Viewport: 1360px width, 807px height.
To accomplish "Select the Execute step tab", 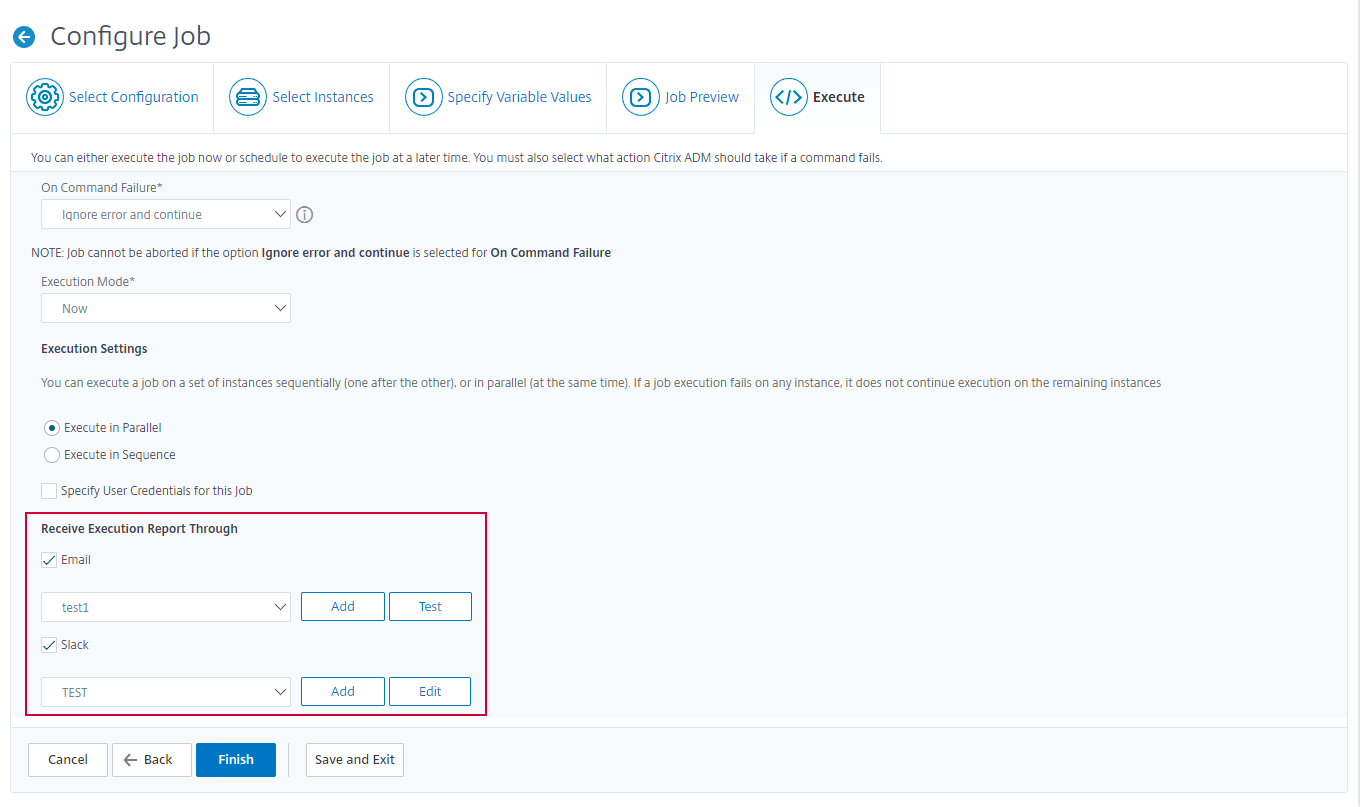I will (817, 98).
